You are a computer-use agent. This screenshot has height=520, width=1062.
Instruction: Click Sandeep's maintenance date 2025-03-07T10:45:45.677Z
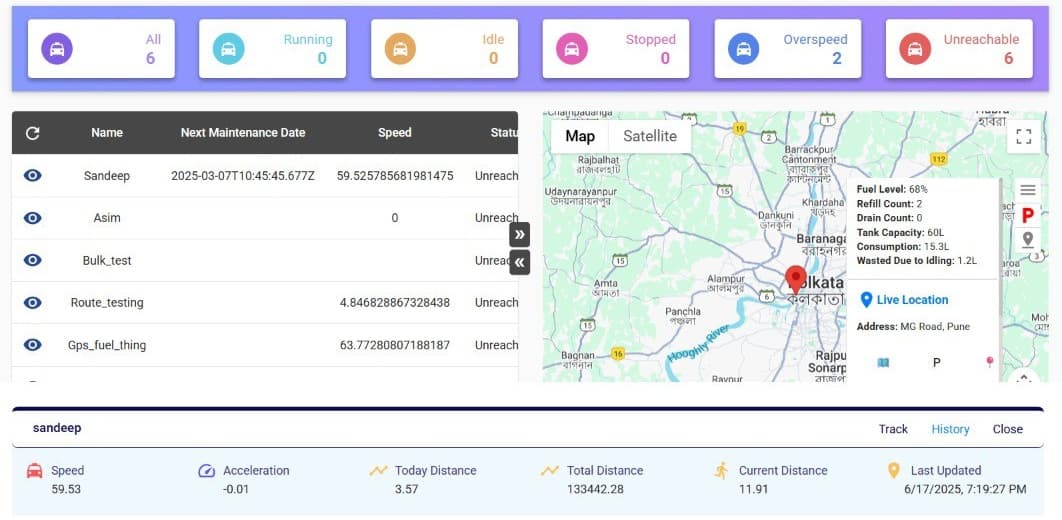(x=242, y=176)
